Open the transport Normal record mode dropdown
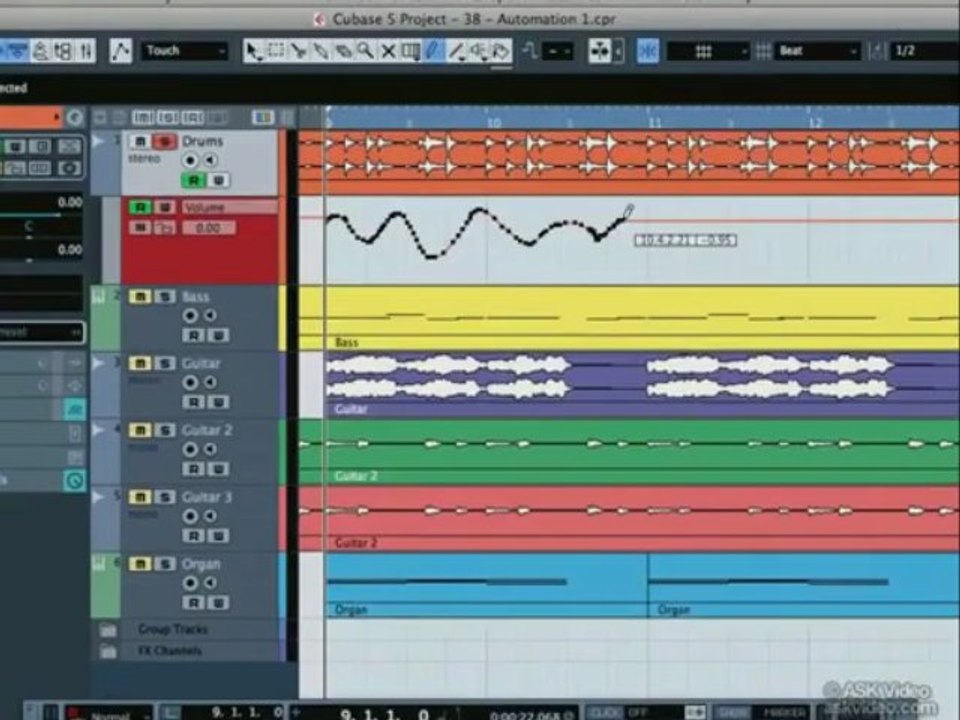The height and width of the screenshot is (720, 960). (109, 713)
